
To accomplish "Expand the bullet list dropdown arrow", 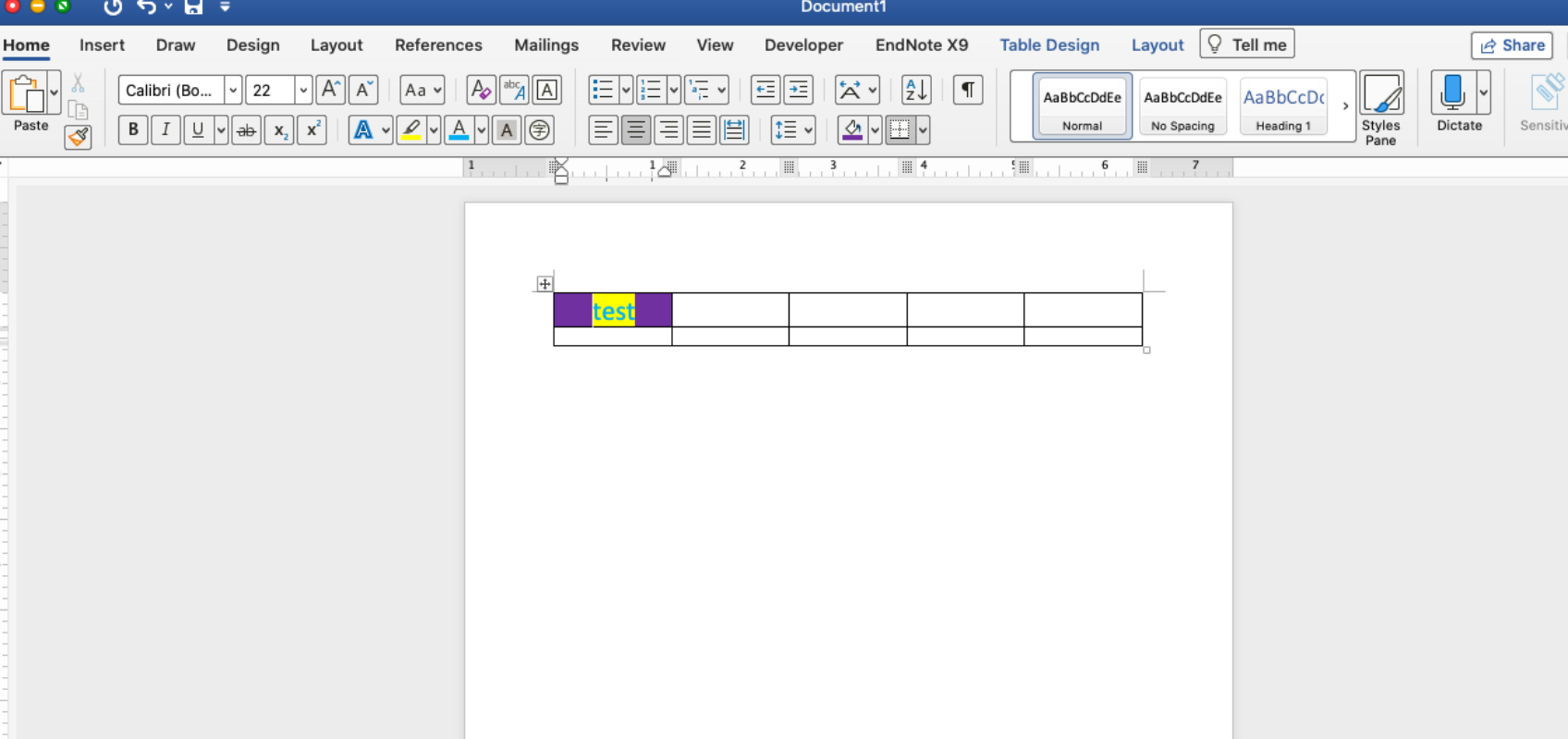I will tap(626, 90).
